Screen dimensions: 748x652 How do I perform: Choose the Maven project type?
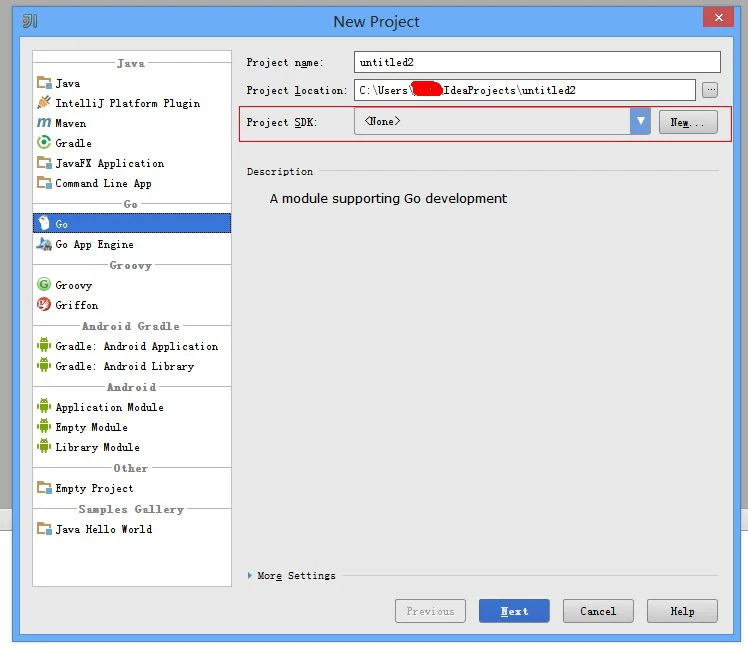71,124
